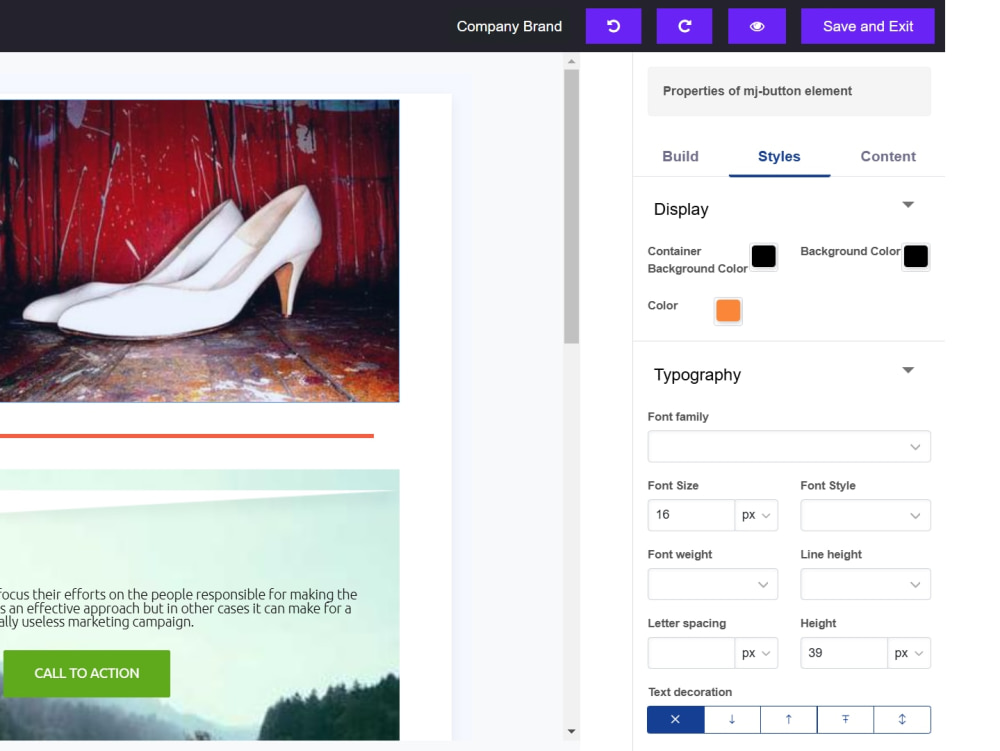Select the white shoes image
The height and width of the screenshot is (751, 1000).
(x=200, y=251)
